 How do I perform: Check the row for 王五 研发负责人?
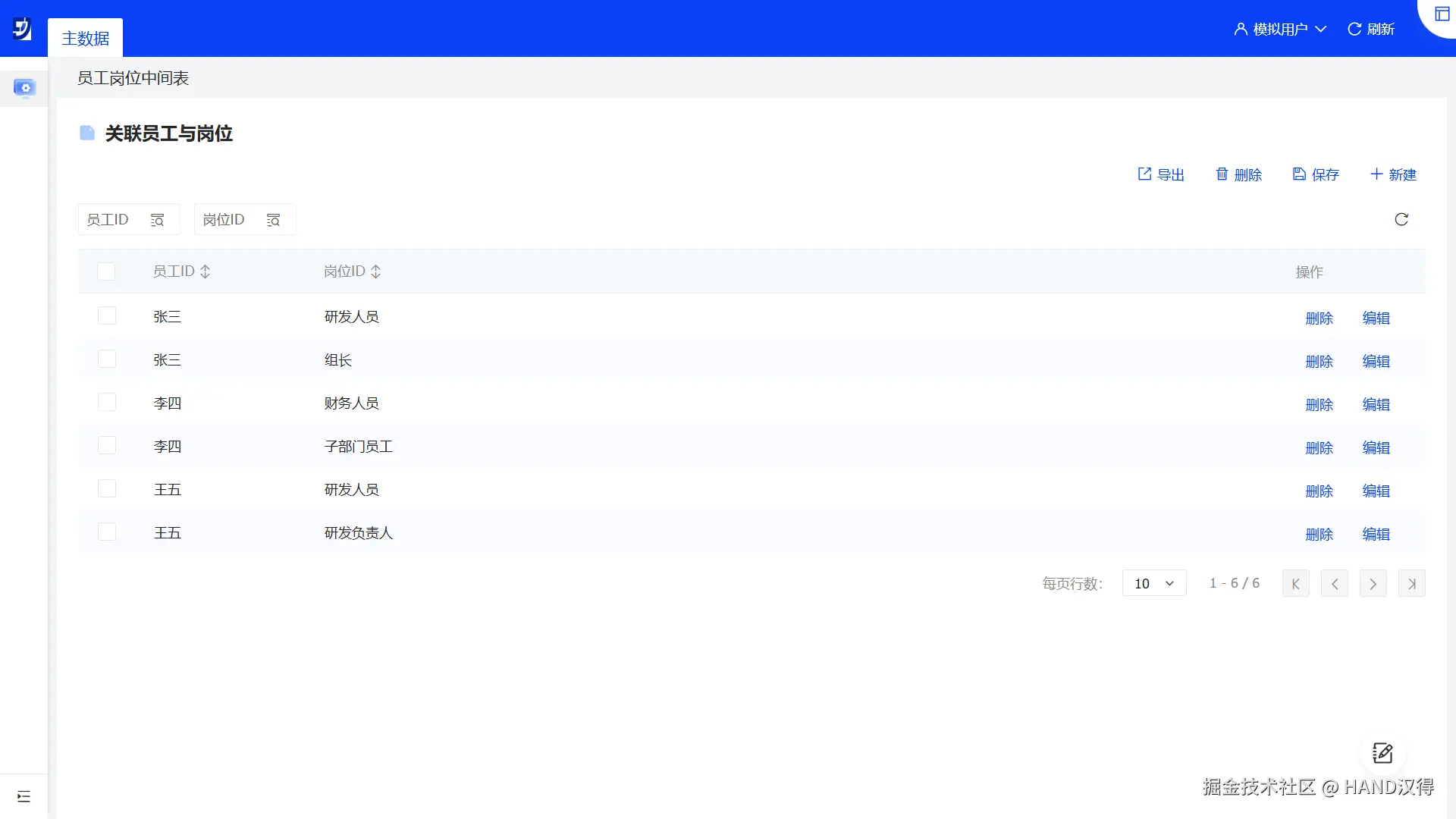(x=107, y=532)
